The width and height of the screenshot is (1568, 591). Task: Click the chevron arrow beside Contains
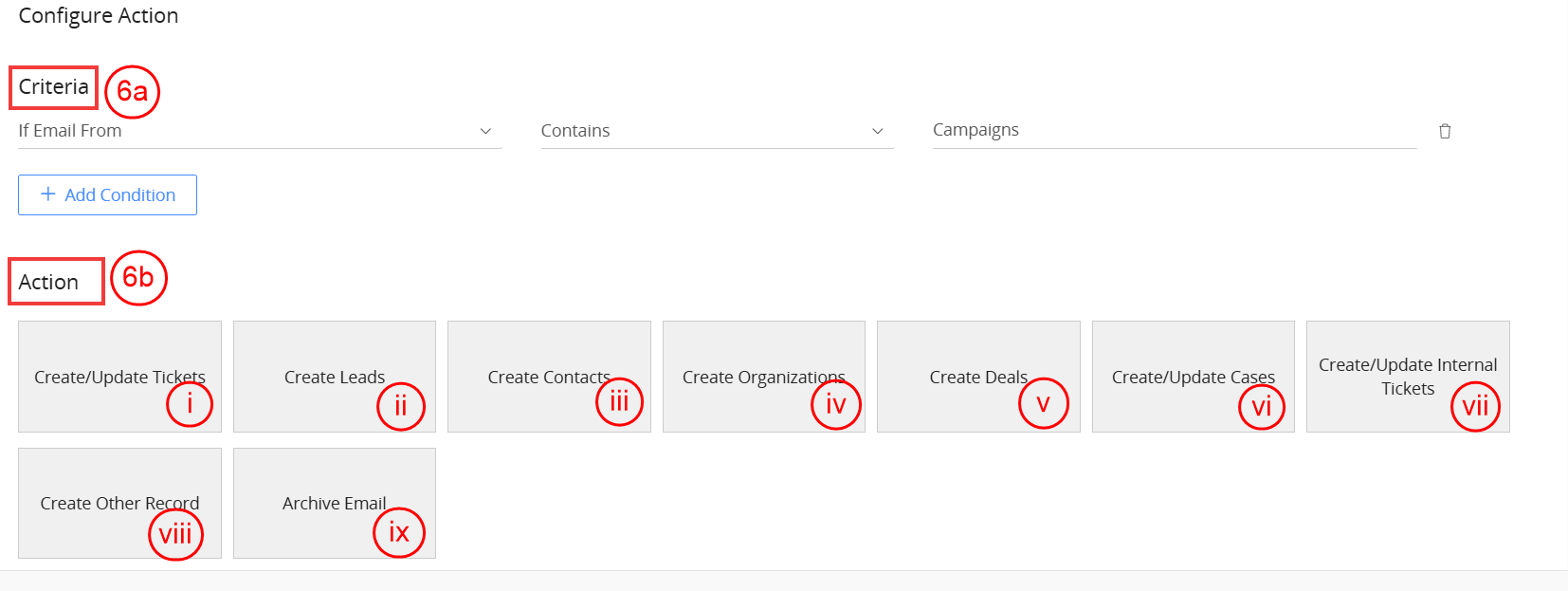click(878, 131)
